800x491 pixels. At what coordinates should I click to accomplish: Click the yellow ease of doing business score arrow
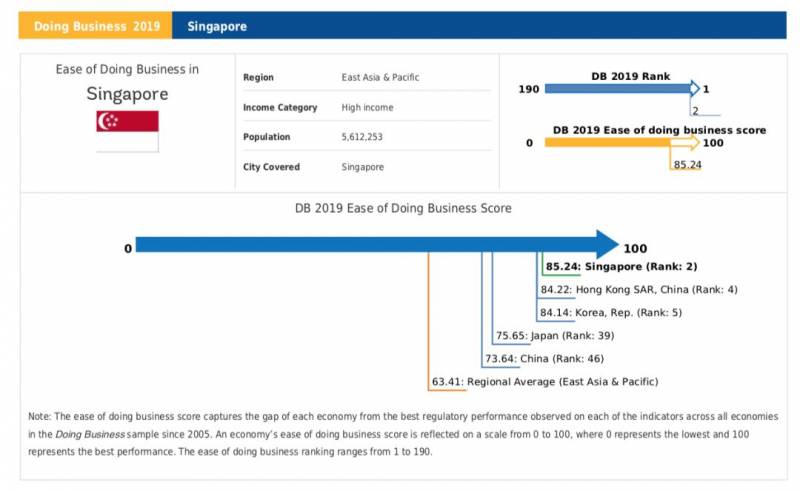[x=620, y=143]
